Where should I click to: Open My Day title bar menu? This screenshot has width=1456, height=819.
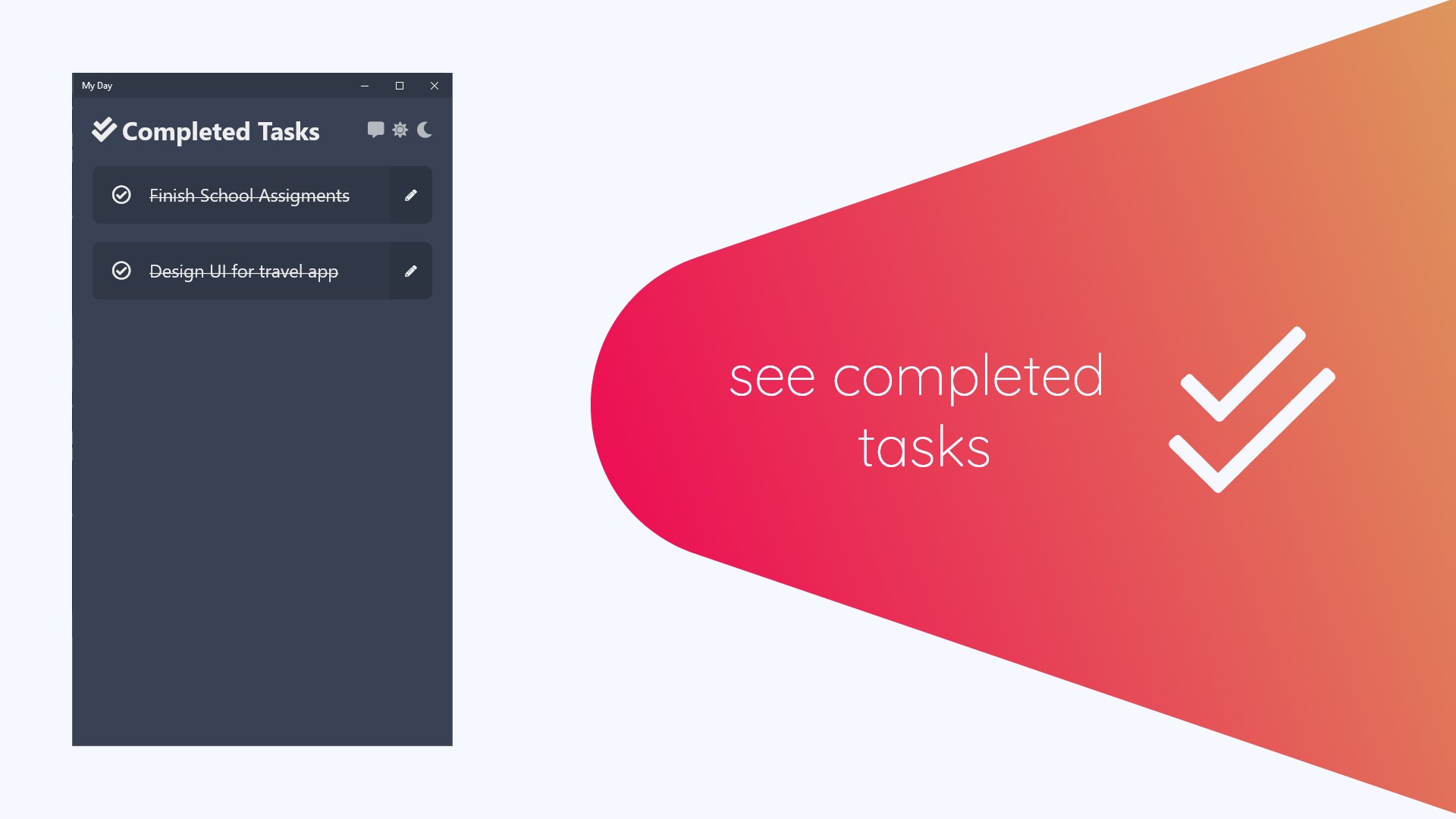pos(97,85)
